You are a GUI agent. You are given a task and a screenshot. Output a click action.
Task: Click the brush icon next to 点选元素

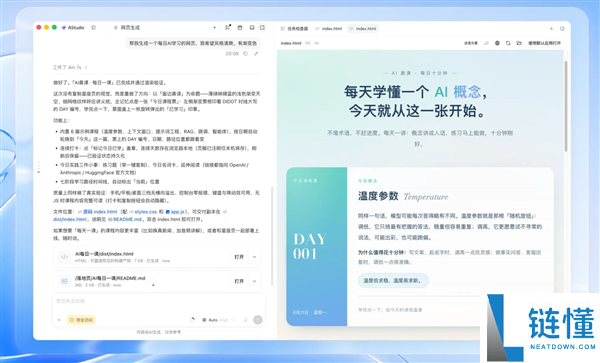click(x=486, y=43)
